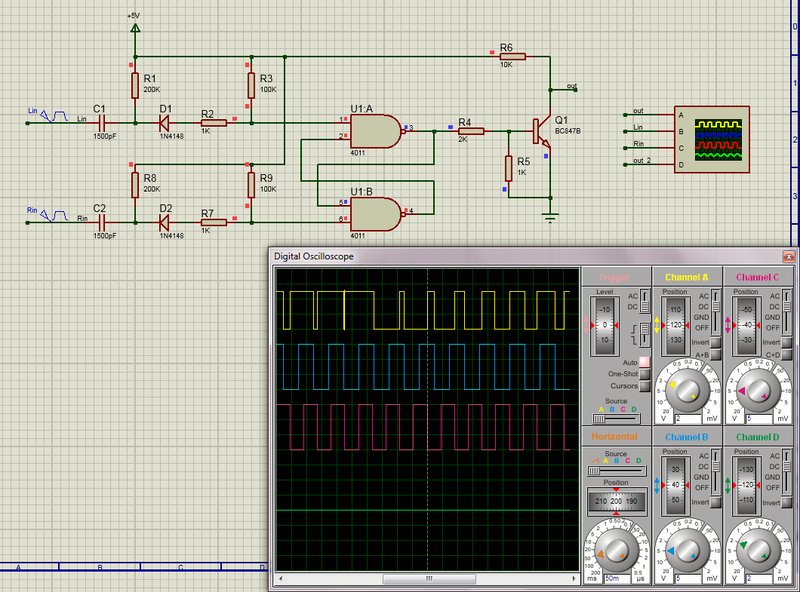The image size is (800, 592).
Task: Toggle Trigger Auto button
Action: pos(644,362)
